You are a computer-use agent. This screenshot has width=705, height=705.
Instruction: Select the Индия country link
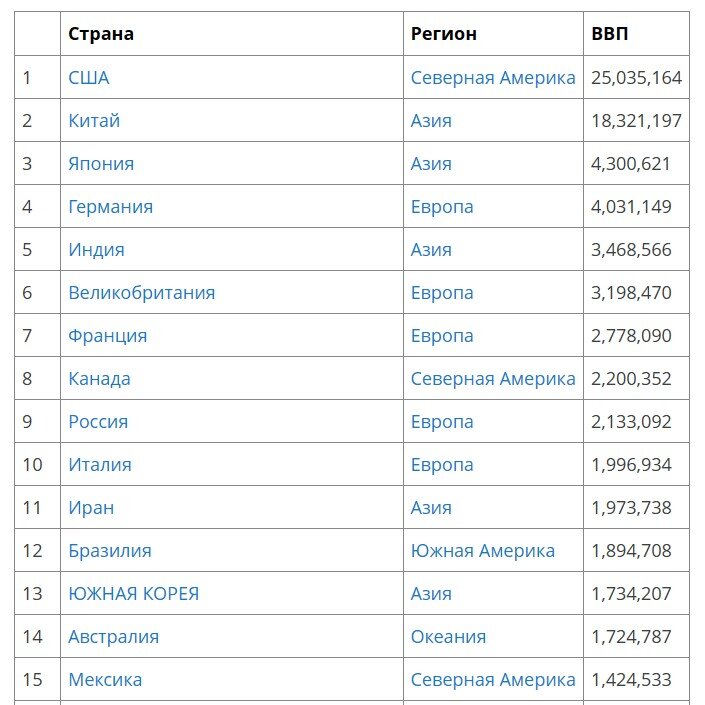[x=96, y=250]
